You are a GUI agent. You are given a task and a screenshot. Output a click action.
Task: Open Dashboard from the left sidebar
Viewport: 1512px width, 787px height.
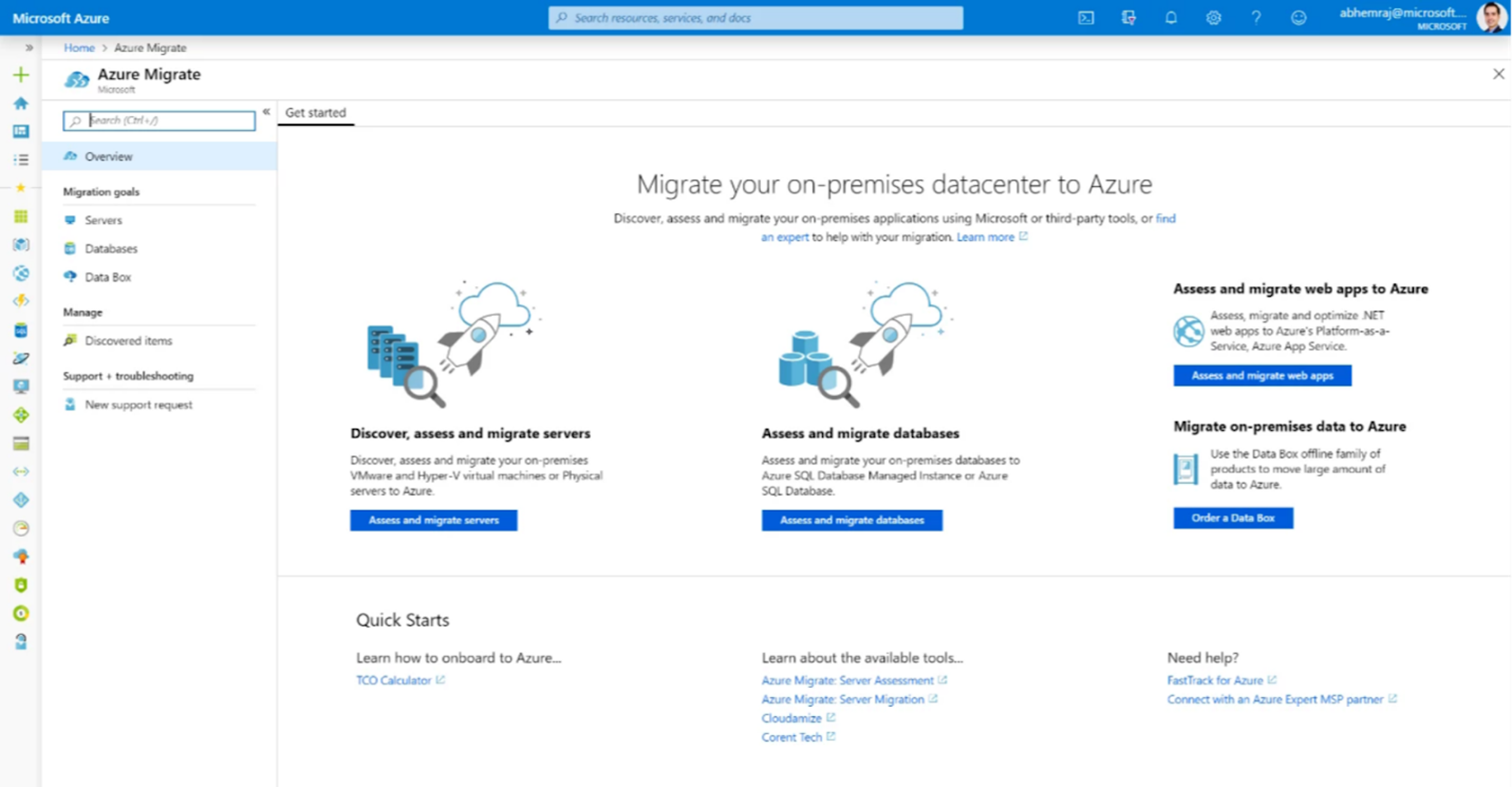[x=21, y=132]
